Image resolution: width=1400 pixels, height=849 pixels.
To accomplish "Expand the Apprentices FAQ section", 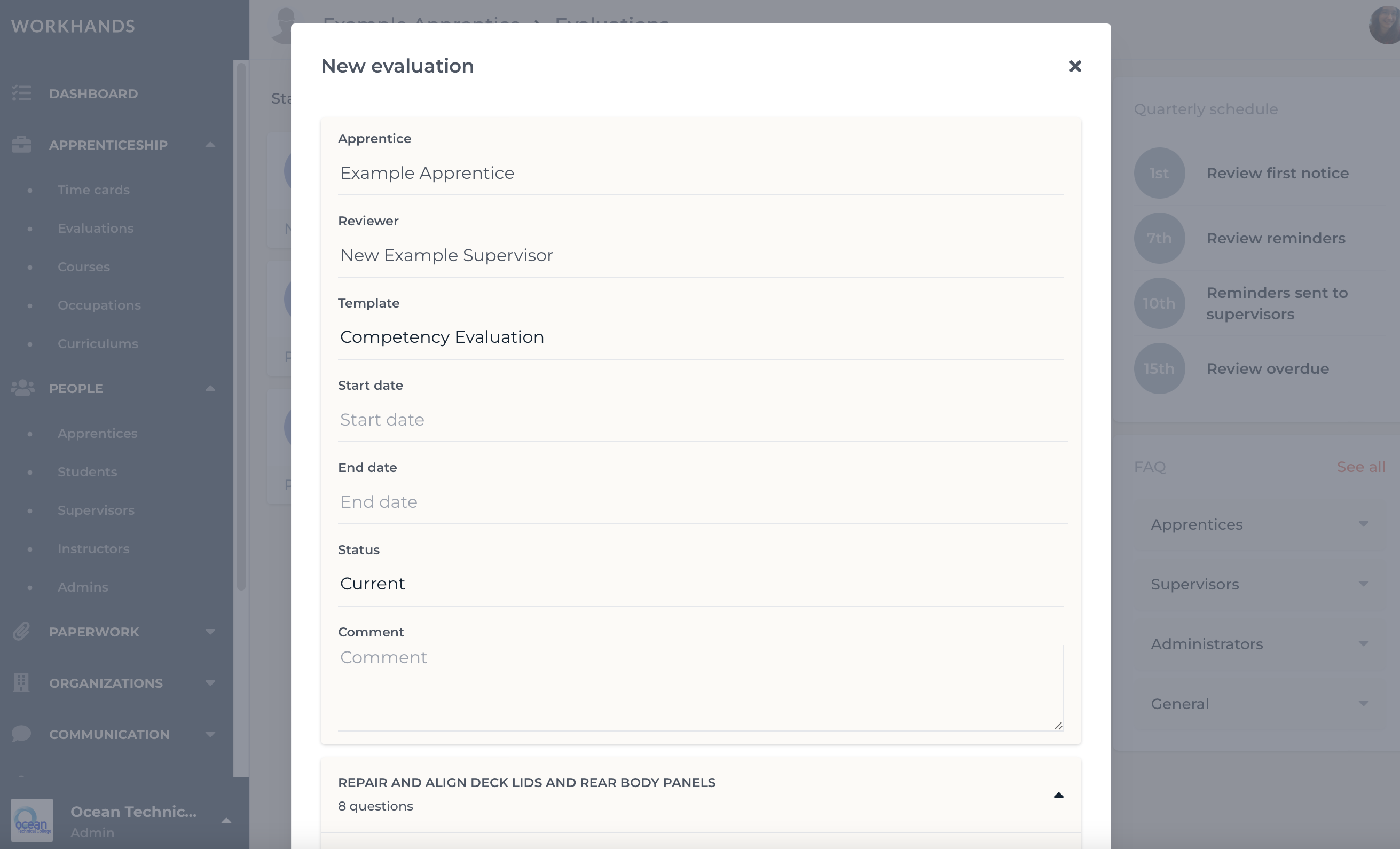I will (1260, 524).
